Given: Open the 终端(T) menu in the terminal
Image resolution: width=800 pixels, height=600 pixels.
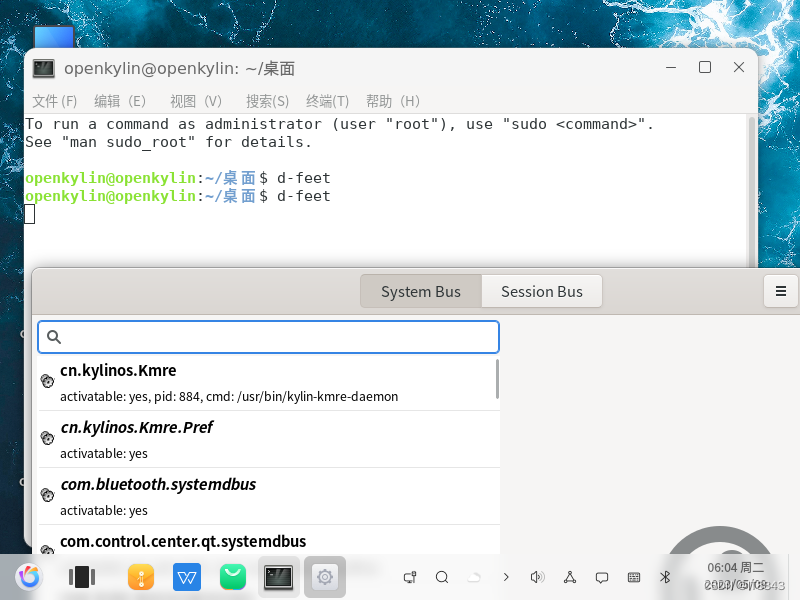Looking at the screenshot, I should [327, 101].
